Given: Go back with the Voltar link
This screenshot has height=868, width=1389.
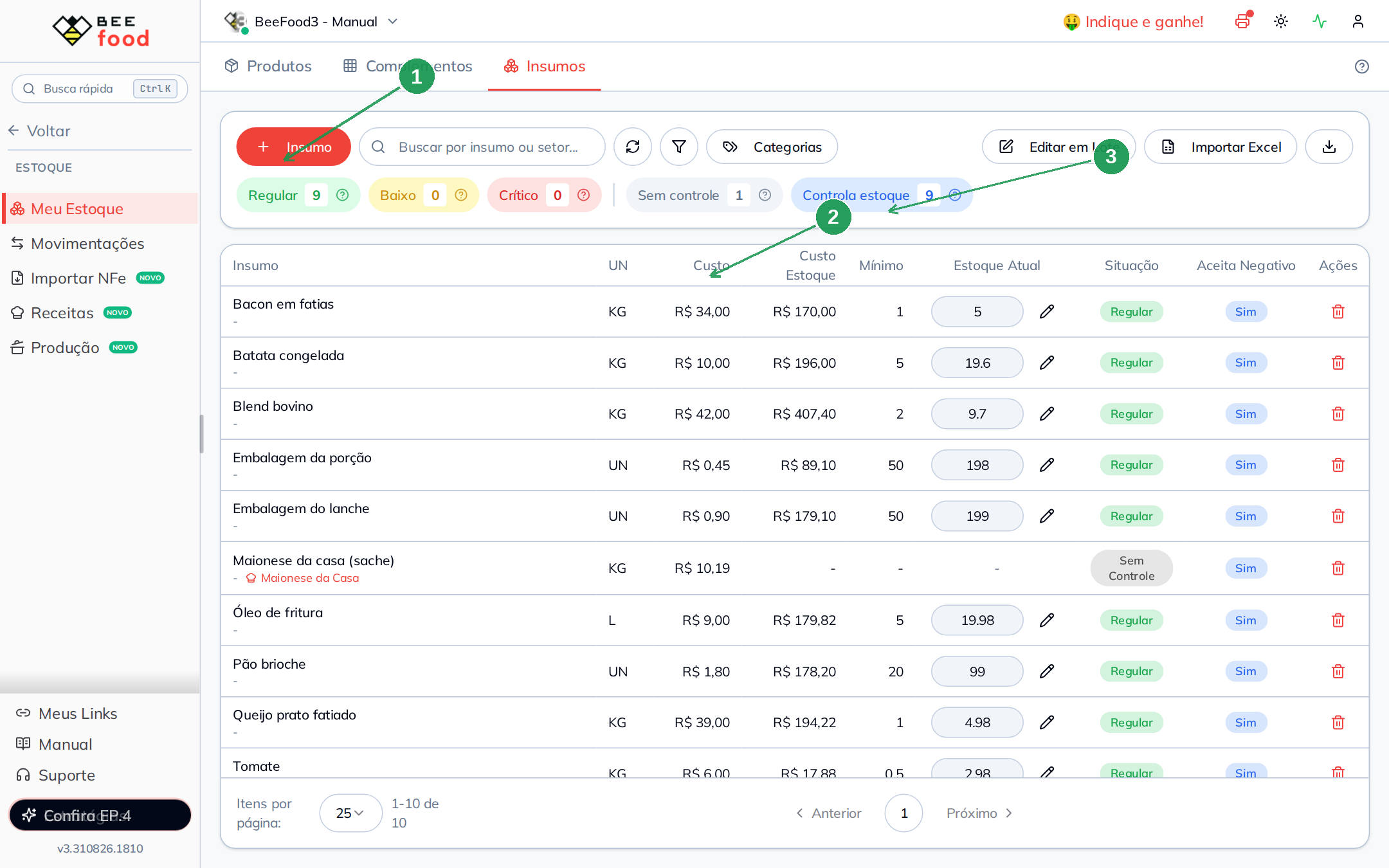Looking at the screenshot, I should 39,131.
